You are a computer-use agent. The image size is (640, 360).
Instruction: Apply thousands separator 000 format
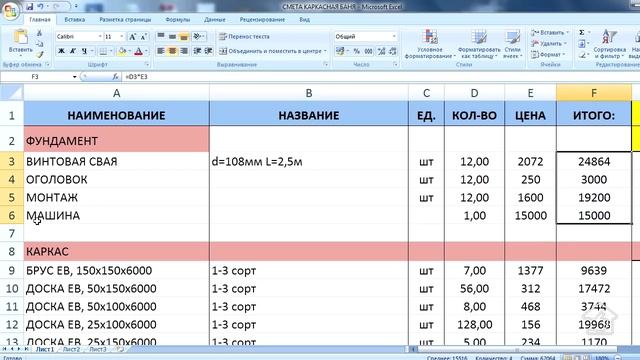tap(368, 51)
